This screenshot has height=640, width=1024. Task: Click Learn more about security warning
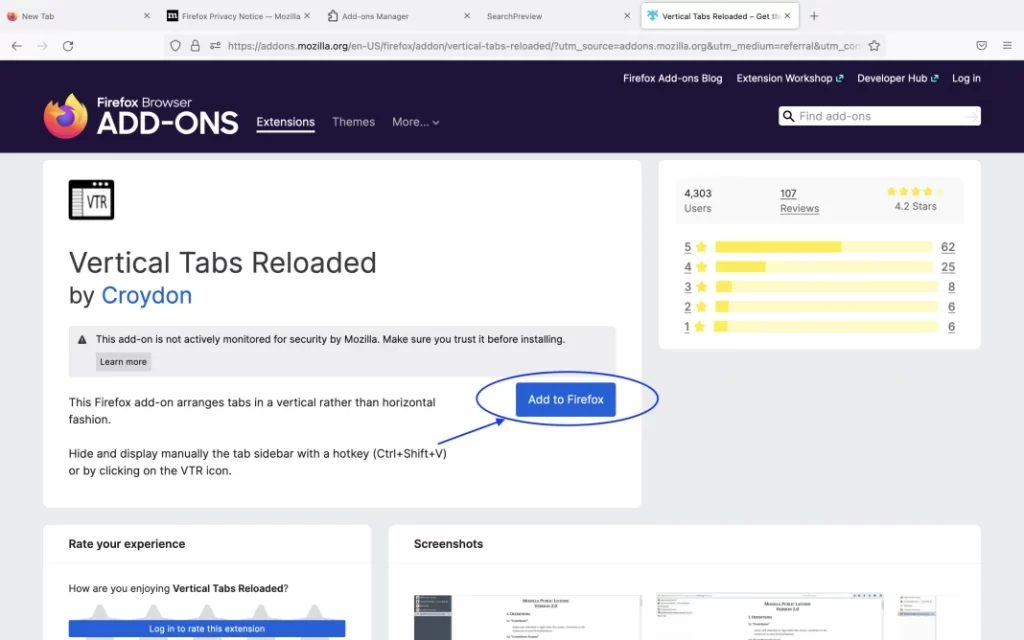point(123,362)
